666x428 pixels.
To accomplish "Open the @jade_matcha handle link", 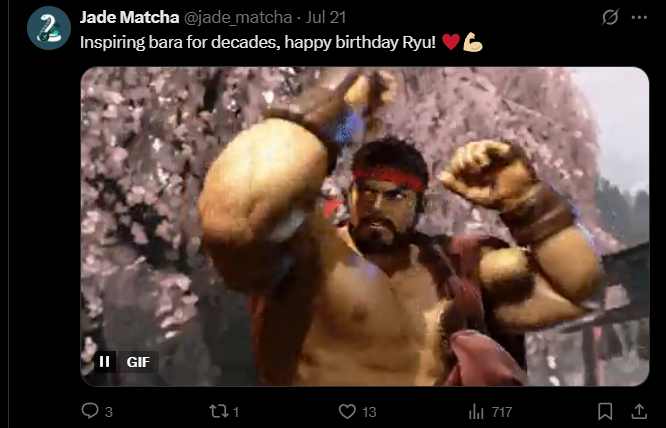I will tap(238, 17).
